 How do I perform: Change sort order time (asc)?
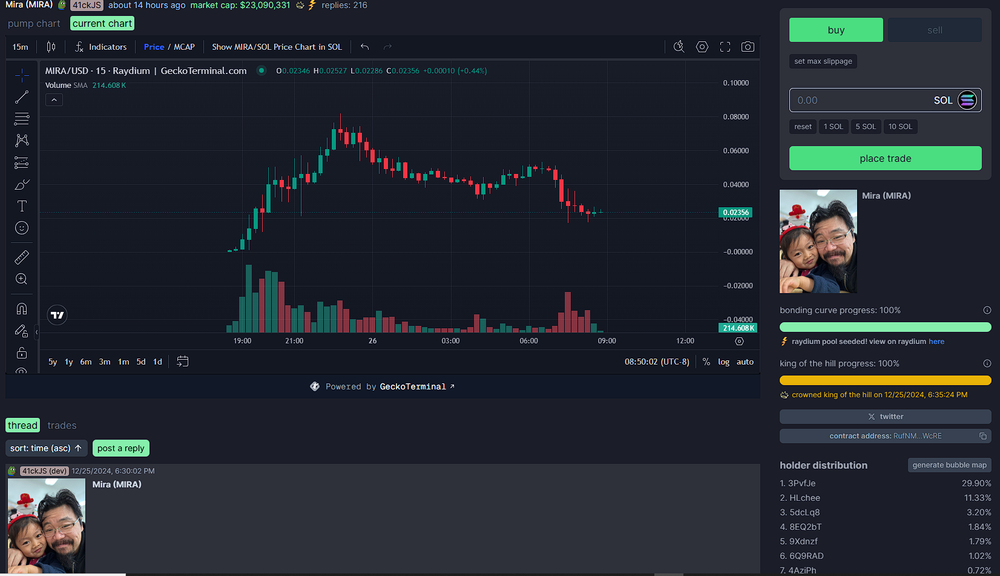pos(46,448)
